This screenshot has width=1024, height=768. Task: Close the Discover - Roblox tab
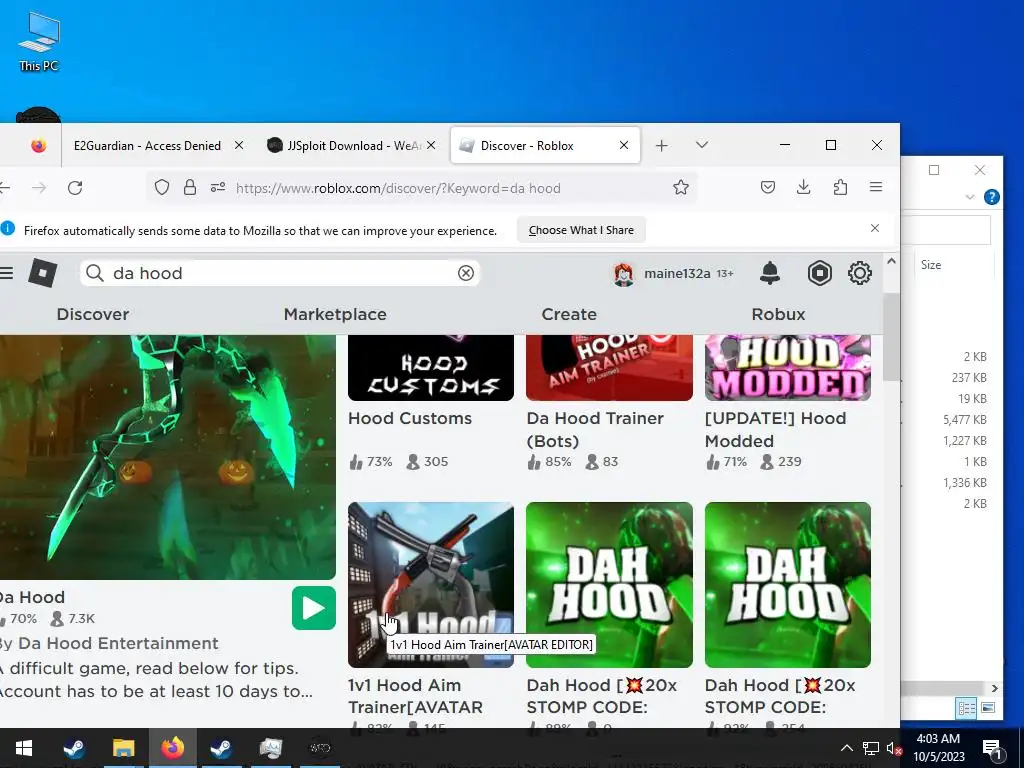(x=624, y=146)
